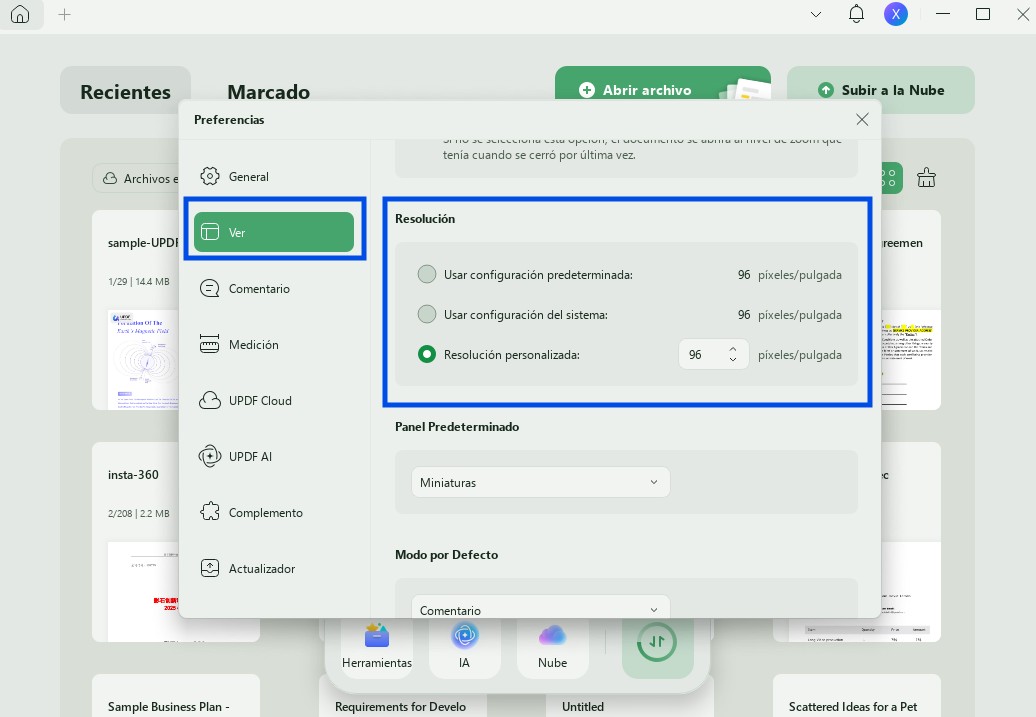This screenshot has height=717, width=1036.
Task: Launch the Herramientas panel
Action: (x=376, y=640)
